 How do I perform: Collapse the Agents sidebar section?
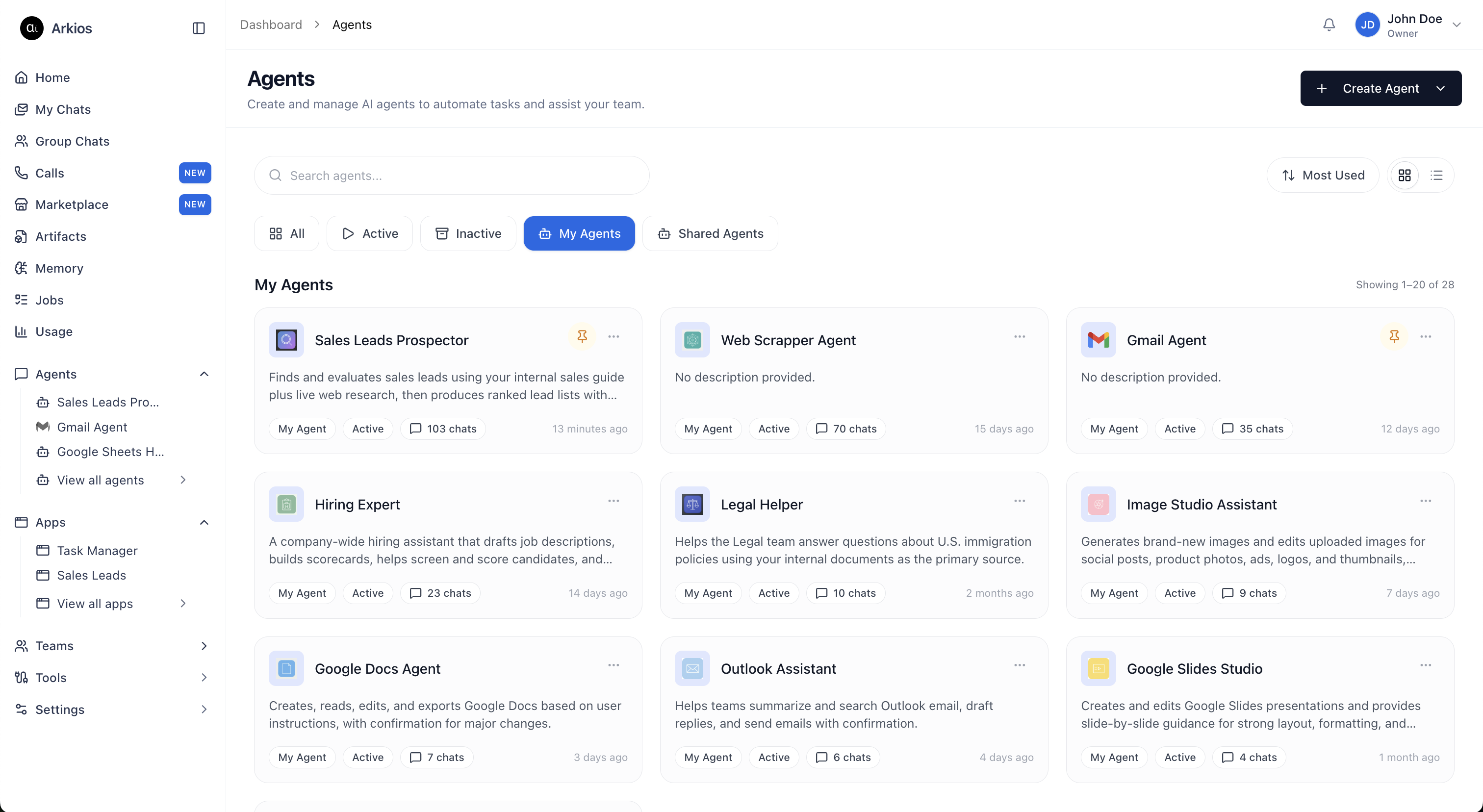(x=204, y=374)
